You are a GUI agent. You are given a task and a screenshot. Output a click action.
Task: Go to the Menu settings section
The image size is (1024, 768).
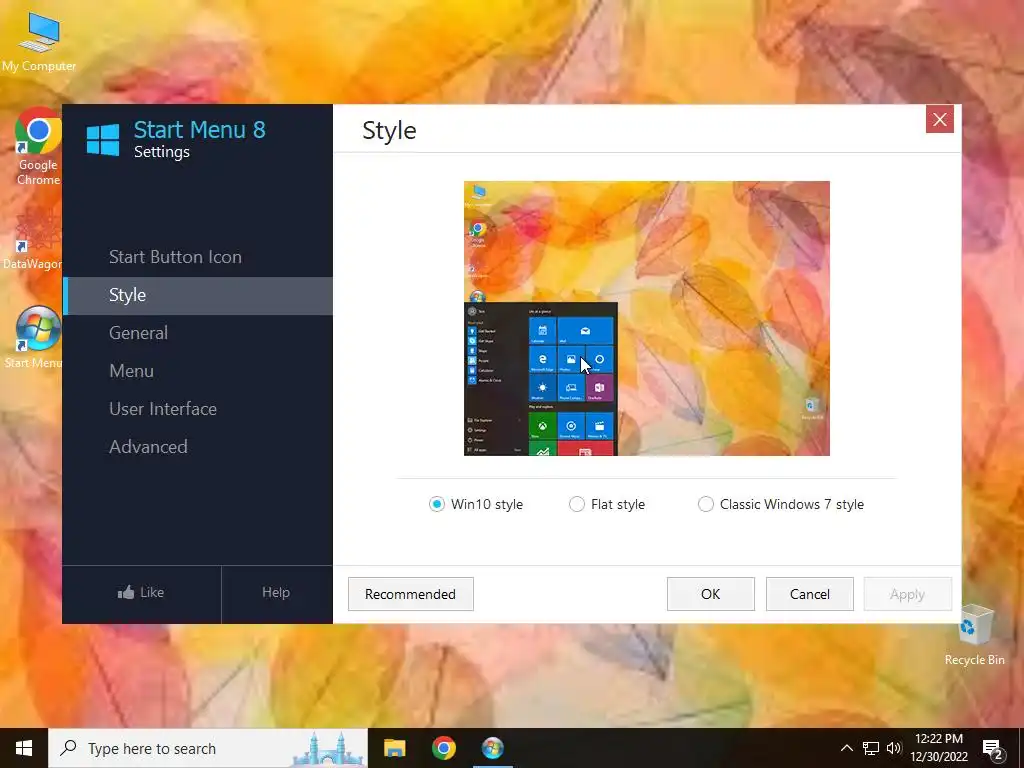(197, 371)
